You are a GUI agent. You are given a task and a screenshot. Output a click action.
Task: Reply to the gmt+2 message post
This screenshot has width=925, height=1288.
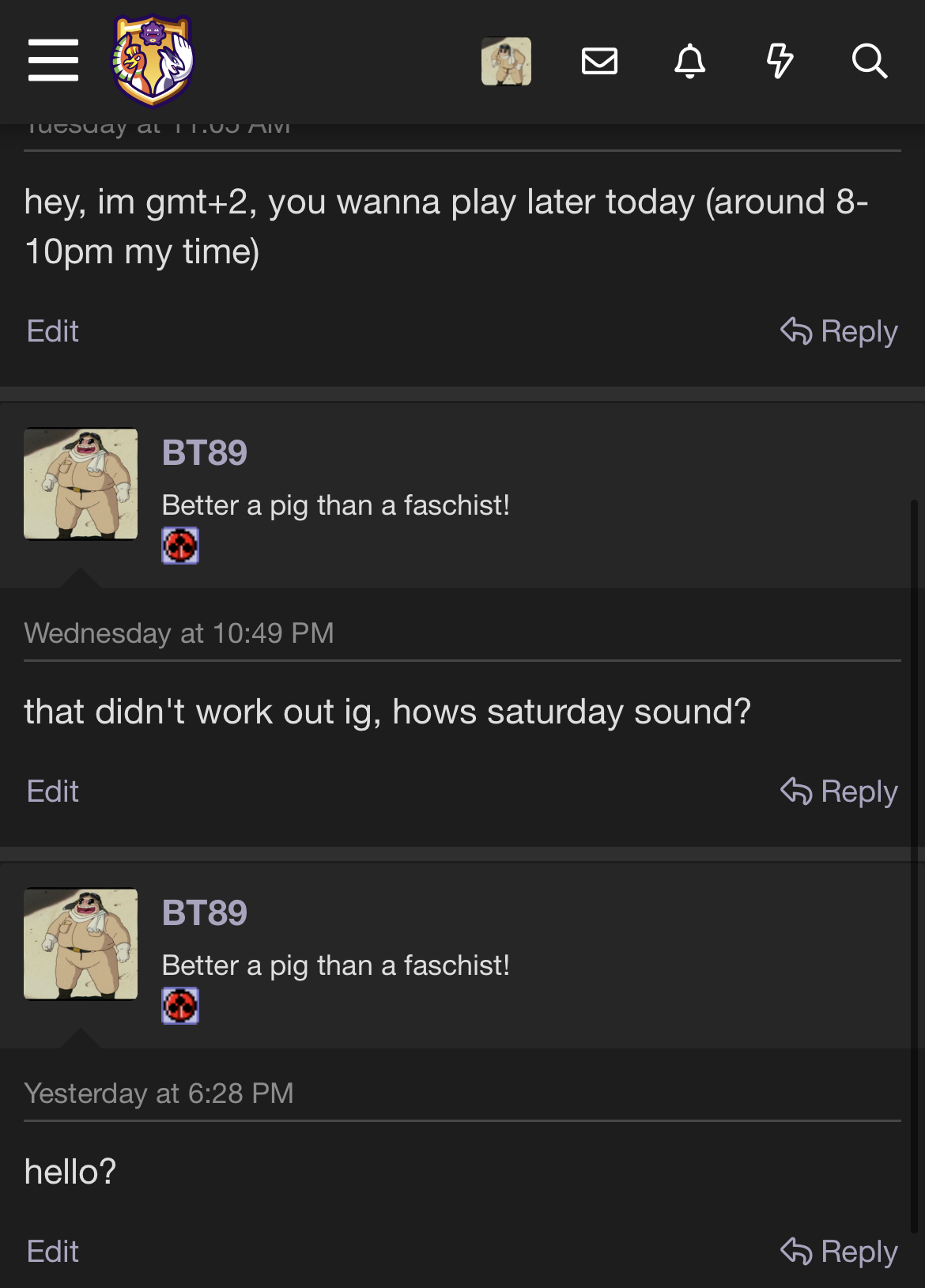[840, 331]
